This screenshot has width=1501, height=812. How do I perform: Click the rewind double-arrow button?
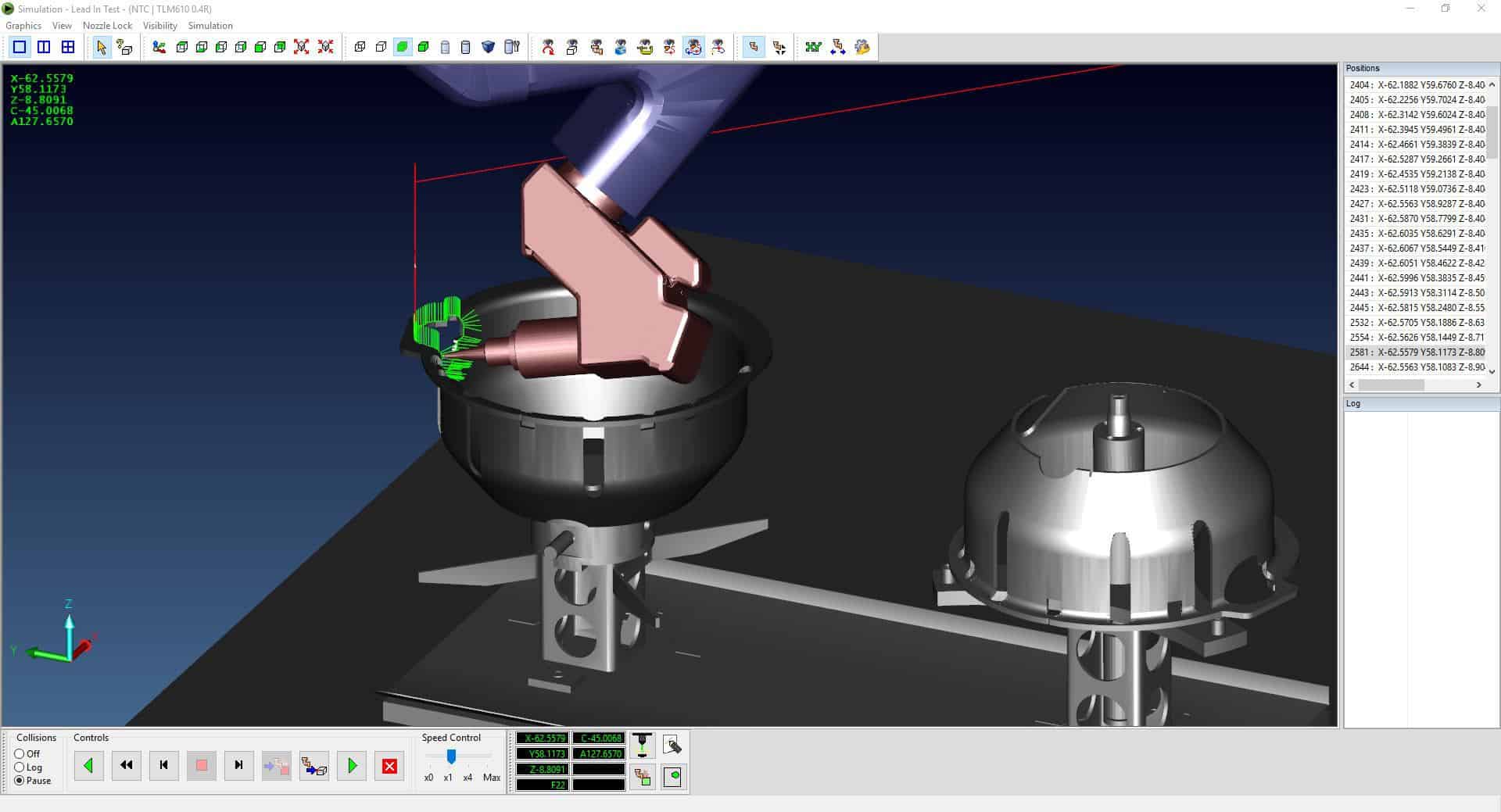[x=127, y=766]
